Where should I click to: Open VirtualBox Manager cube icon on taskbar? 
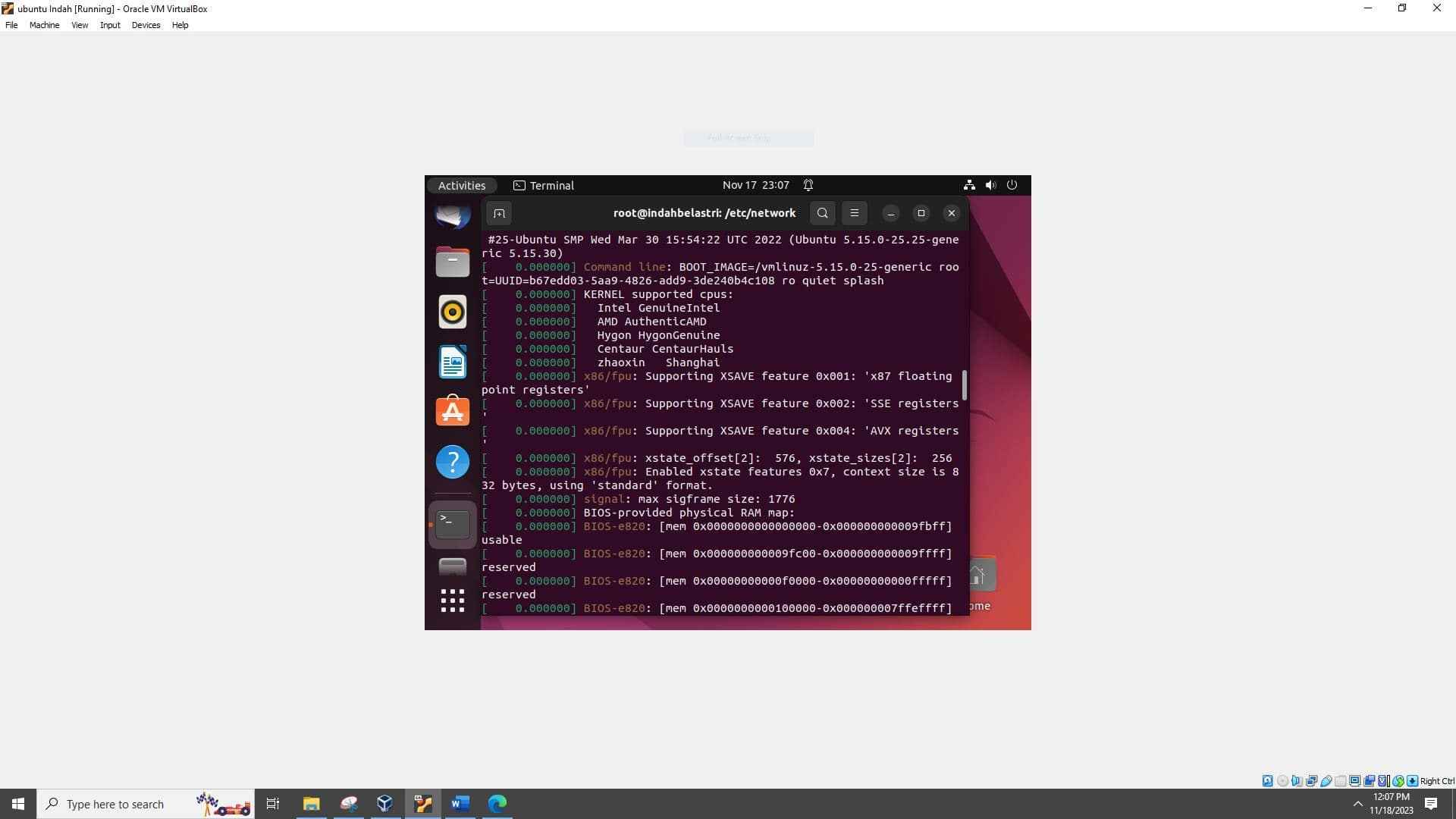click(385, 804)
